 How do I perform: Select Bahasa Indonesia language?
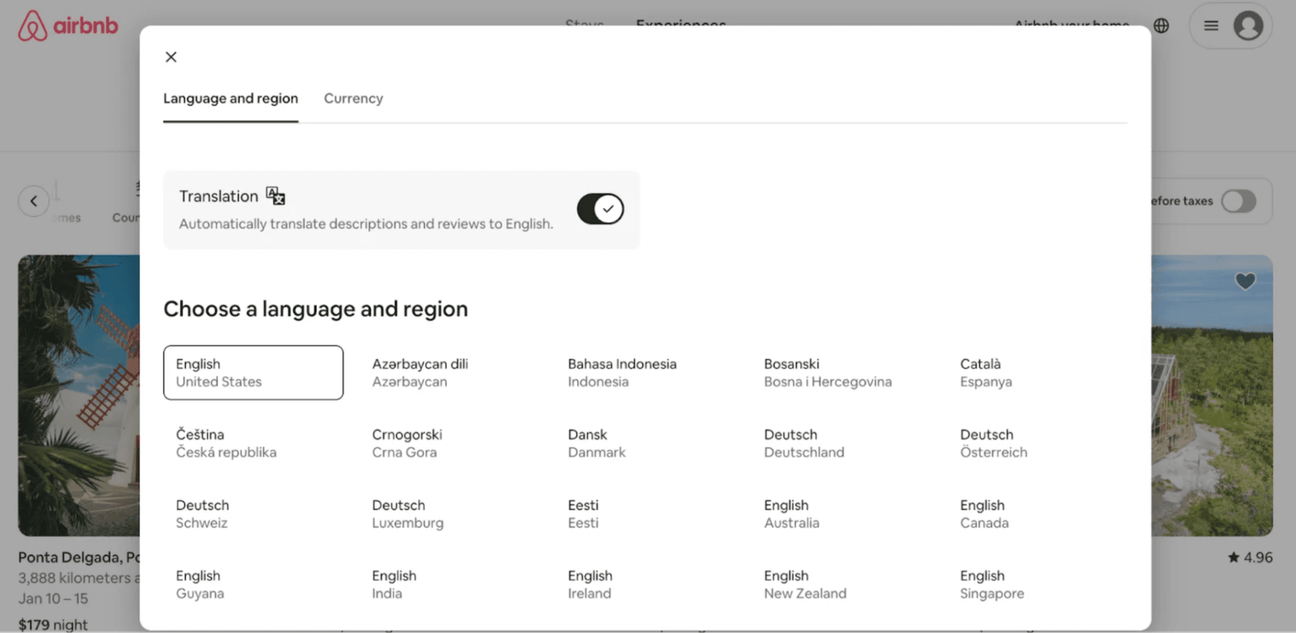pyautogui.click(x=622, y=372)
